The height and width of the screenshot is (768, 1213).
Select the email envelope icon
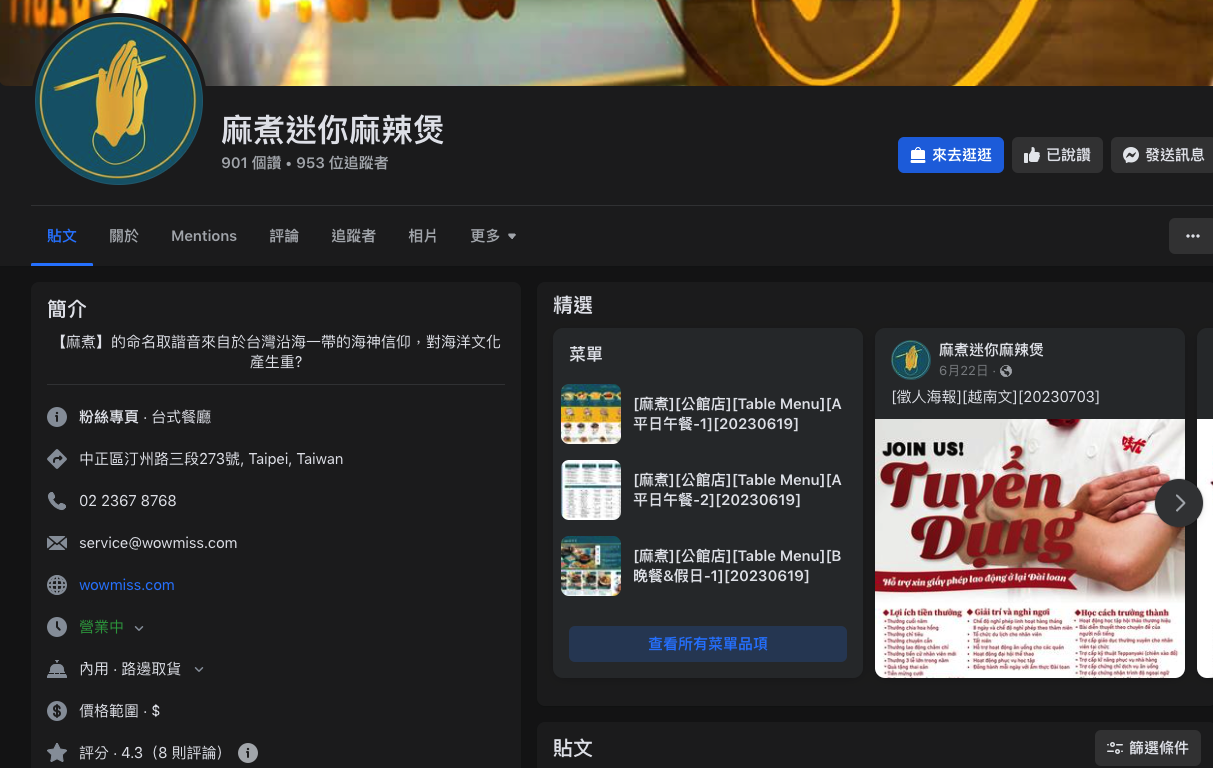click(x=57, y=543)
